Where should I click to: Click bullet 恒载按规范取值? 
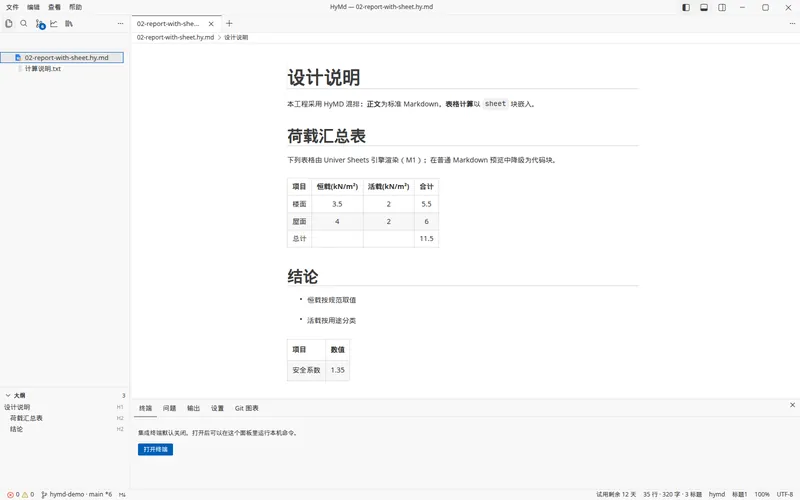tap(332, 300)
